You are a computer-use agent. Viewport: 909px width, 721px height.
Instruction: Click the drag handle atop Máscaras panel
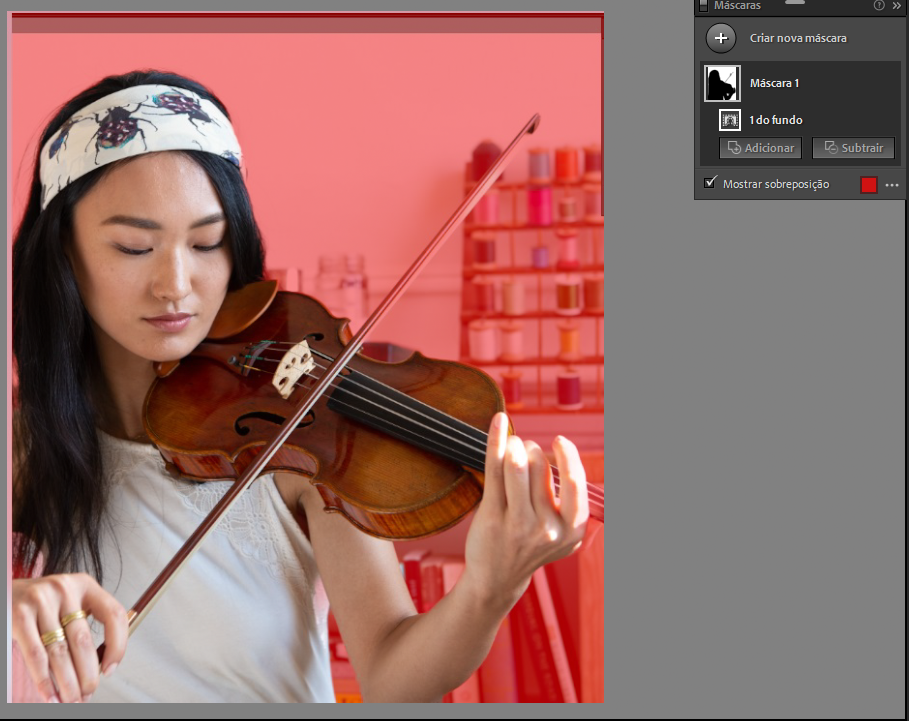796,3
